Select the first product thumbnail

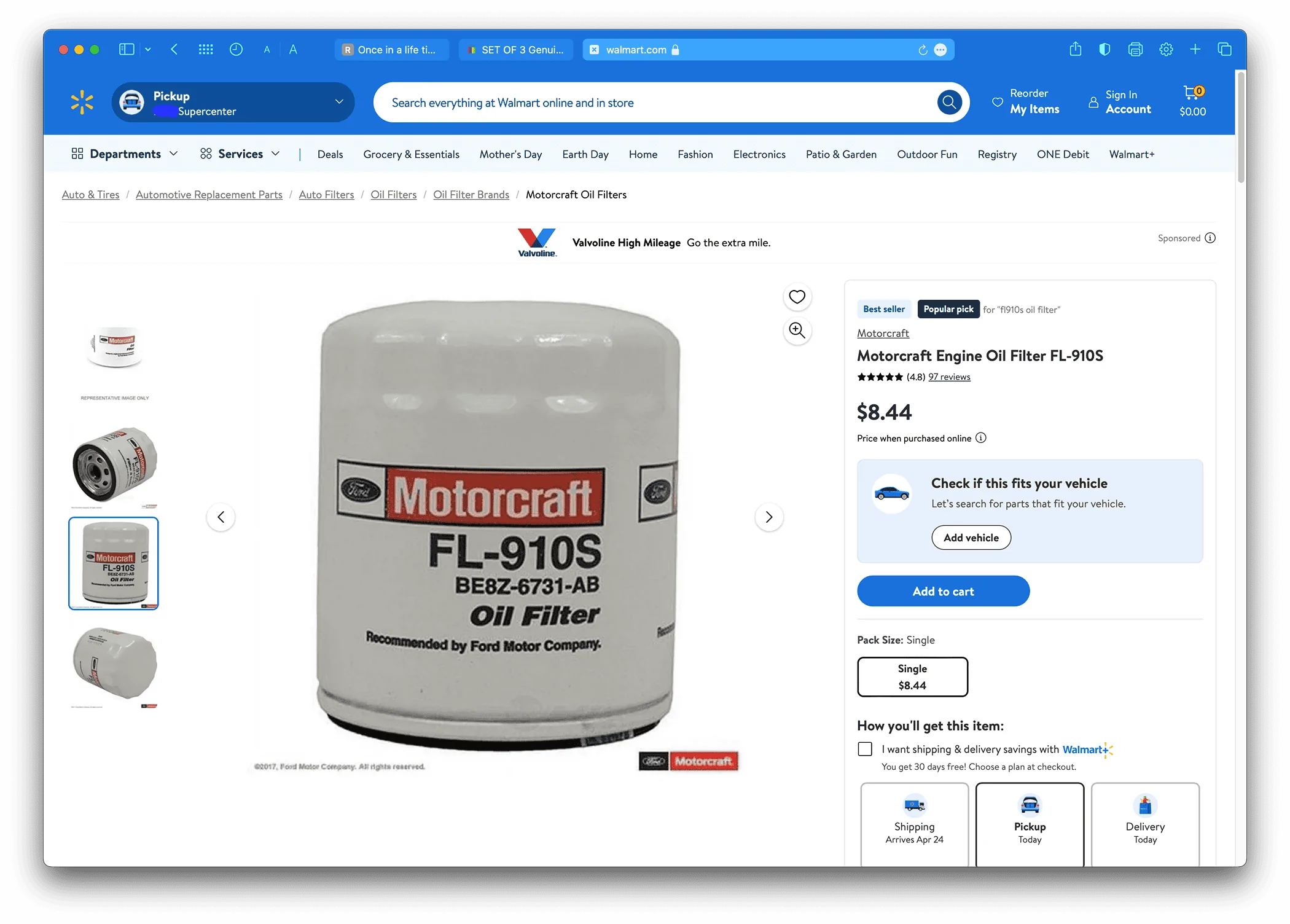[114, 362]
